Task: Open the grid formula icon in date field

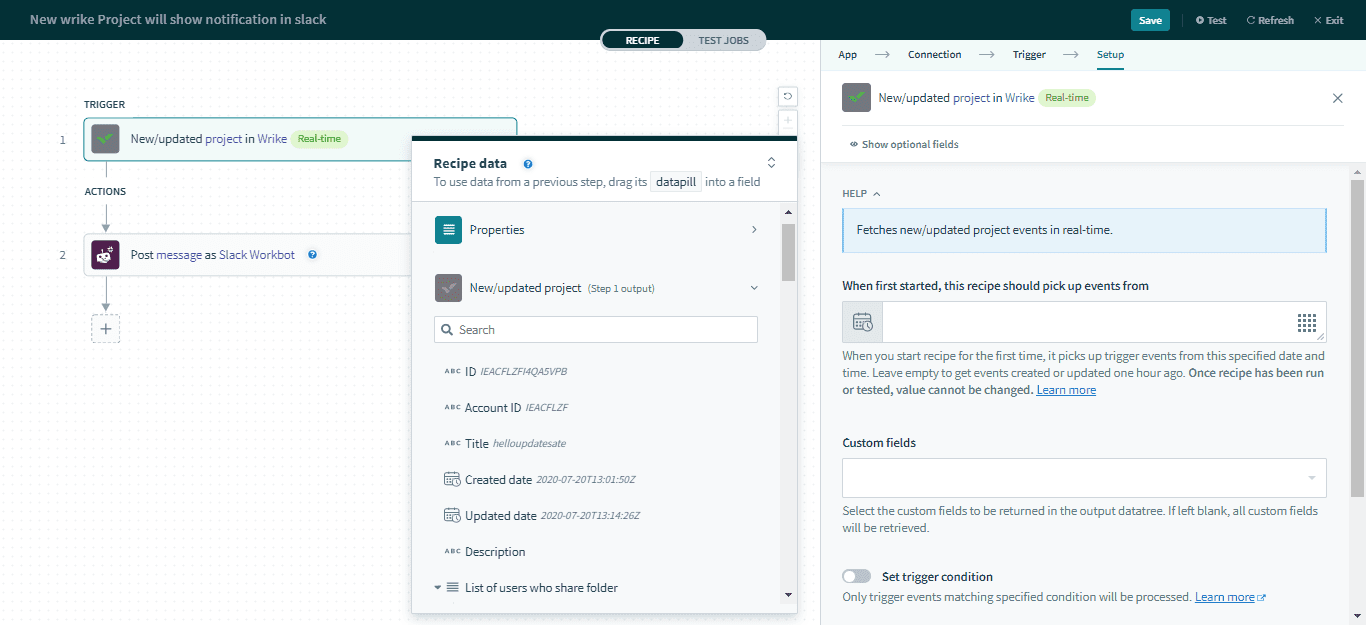Action: tap(1306, 322)
